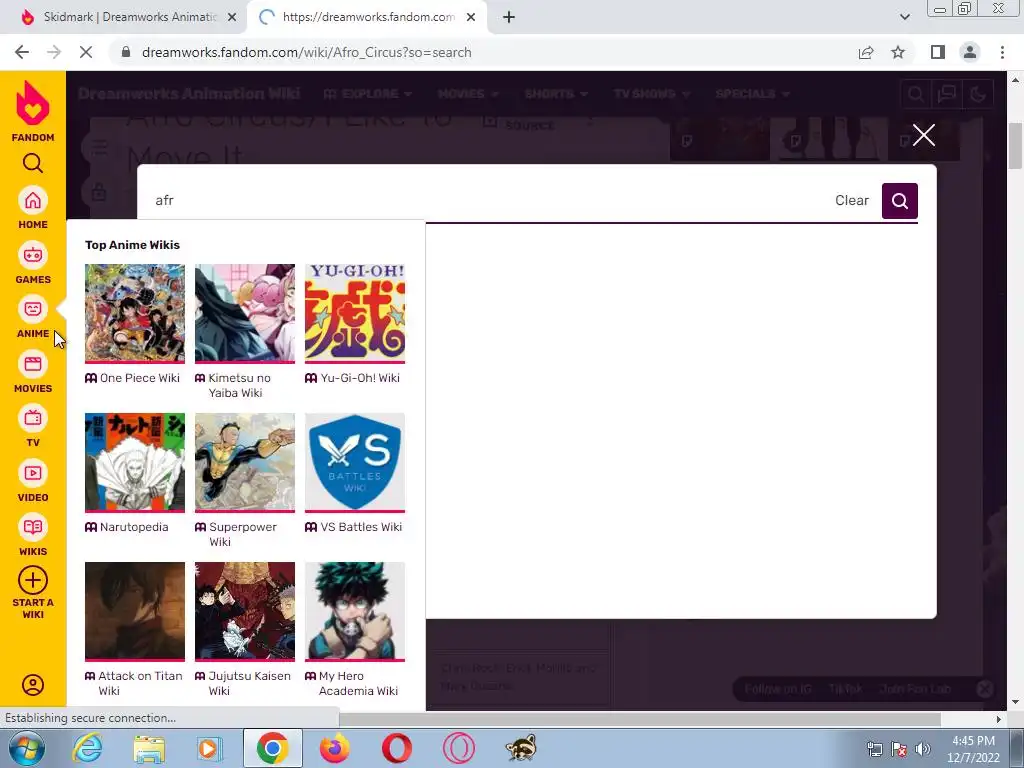Toggle Chrome side panel icon

pyautogui.click(x=937, y=52)
